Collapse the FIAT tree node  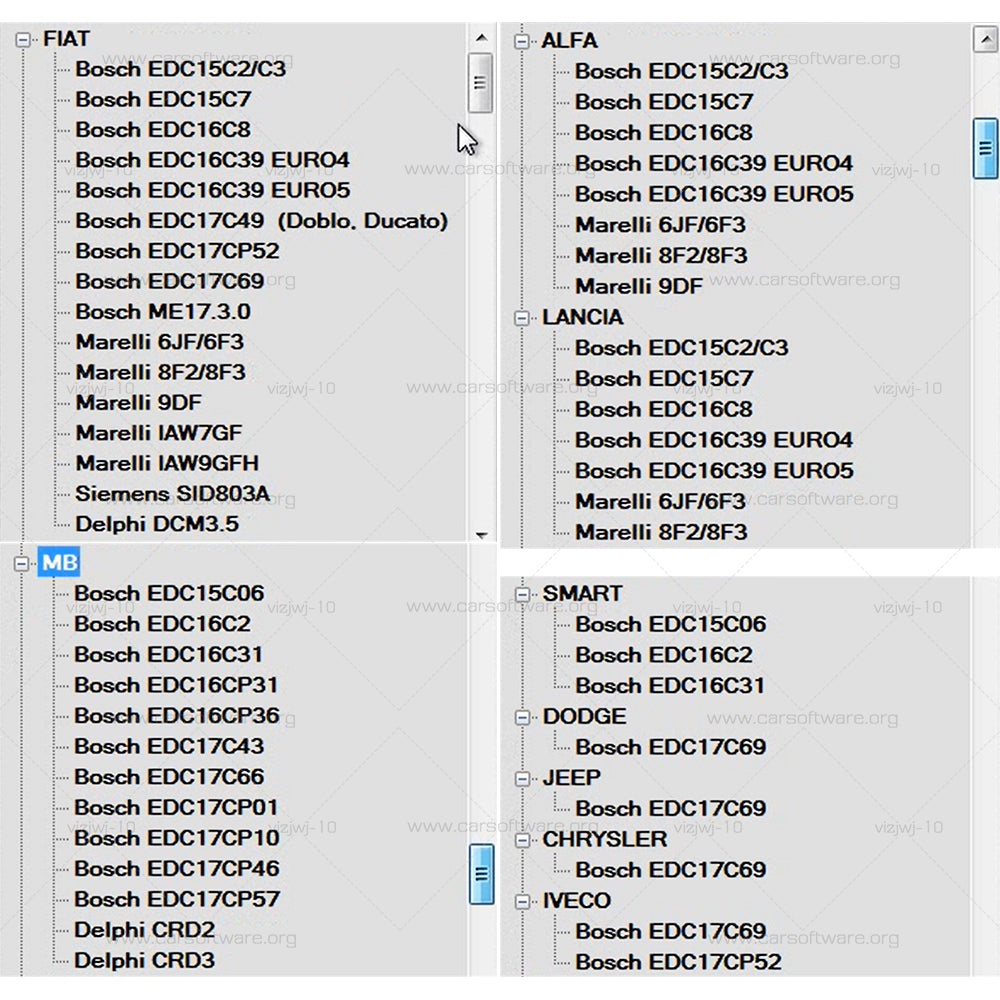click(x=23, y=40)
